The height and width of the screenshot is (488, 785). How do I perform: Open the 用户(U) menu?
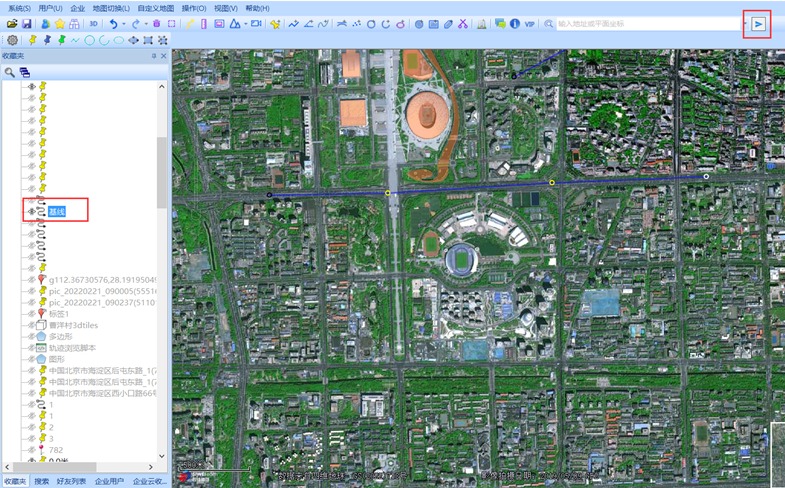tap(51, 8)
